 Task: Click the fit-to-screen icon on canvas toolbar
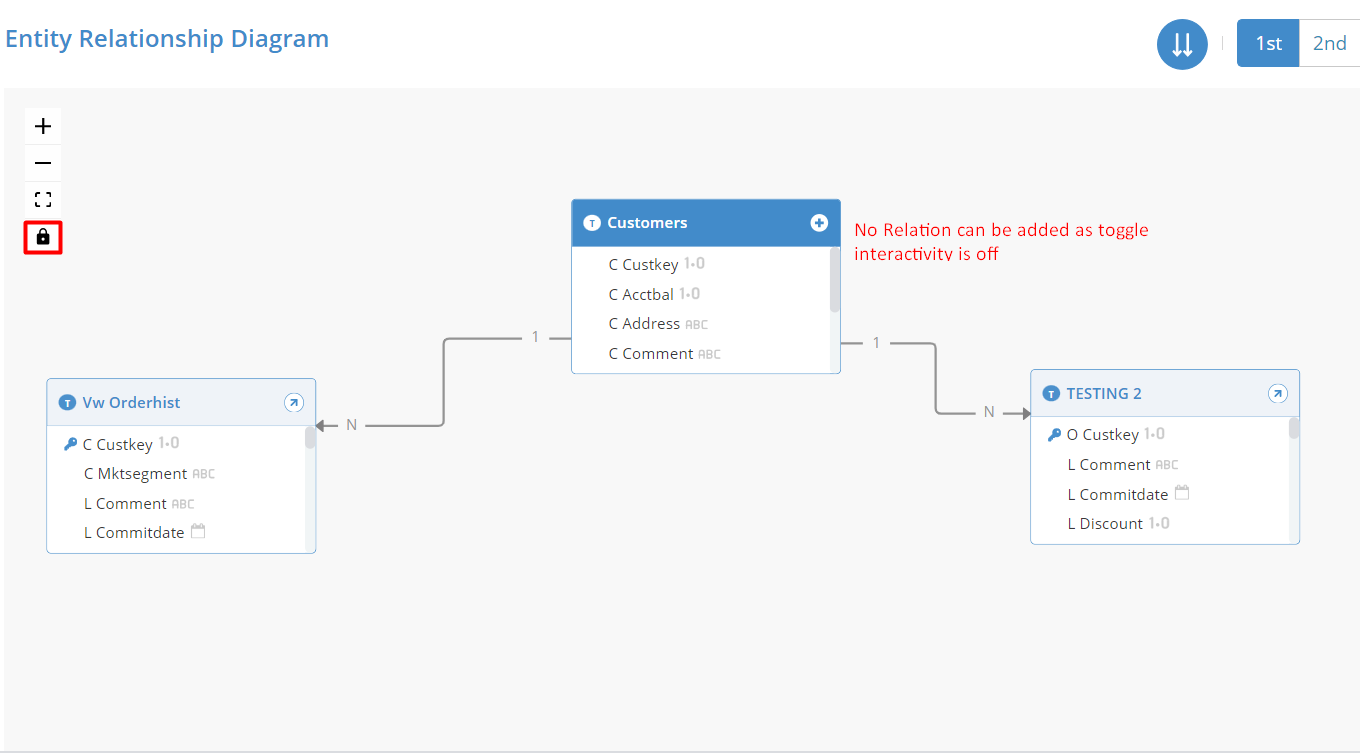click(x=42, y=198)
